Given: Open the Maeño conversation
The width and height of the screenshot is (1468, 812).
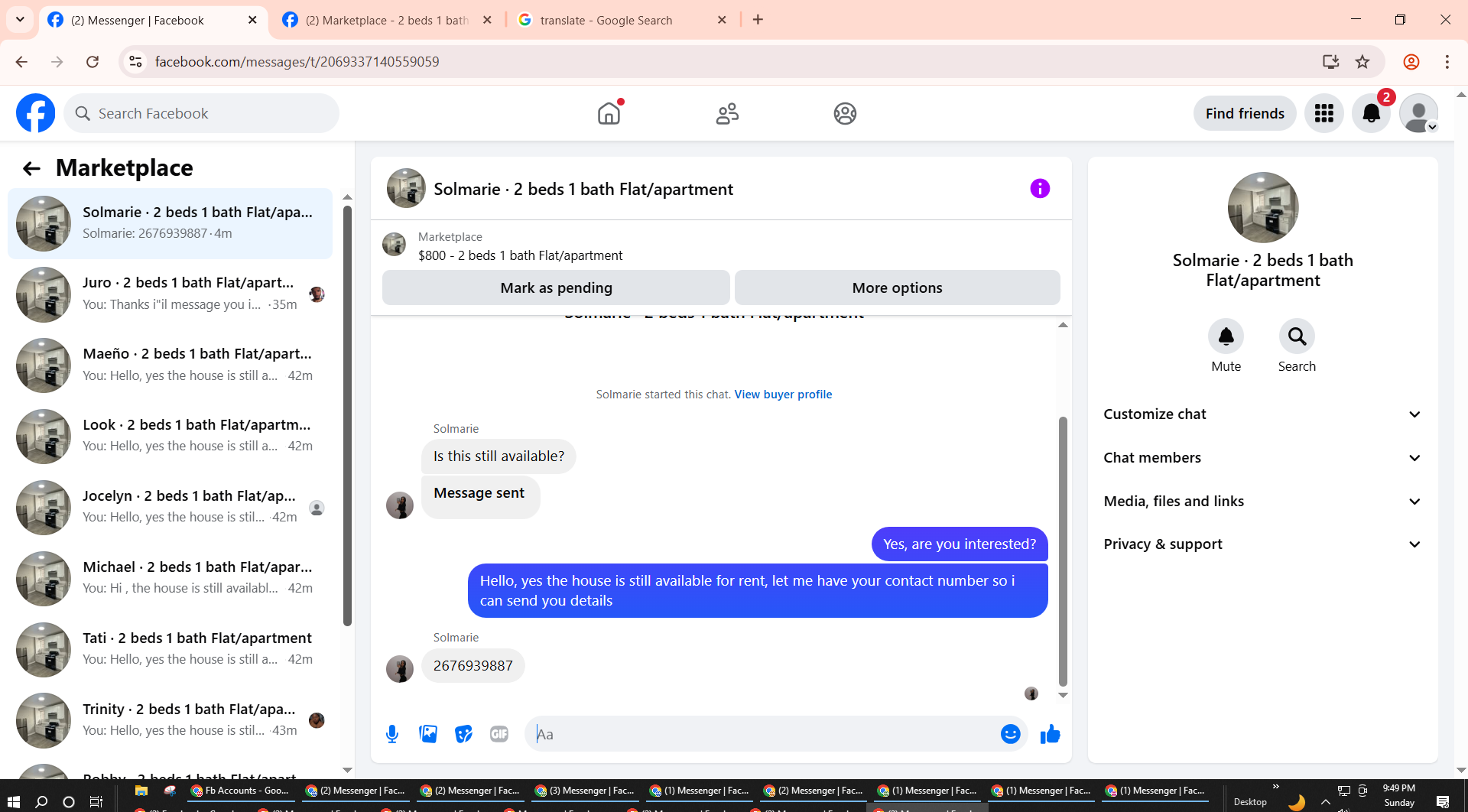Looking at the screenshot, I should pos(170,365).
